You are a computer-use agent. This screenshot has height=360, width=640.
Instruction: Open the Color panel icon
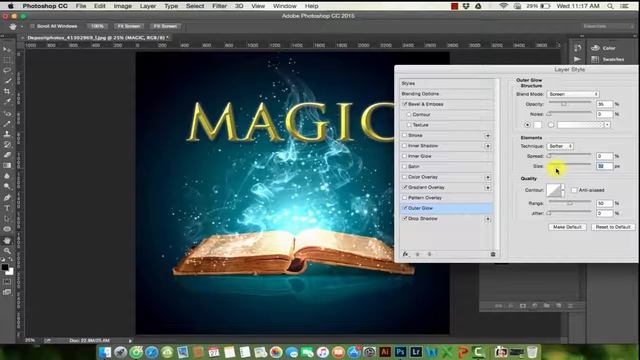(x=596, y=48)
